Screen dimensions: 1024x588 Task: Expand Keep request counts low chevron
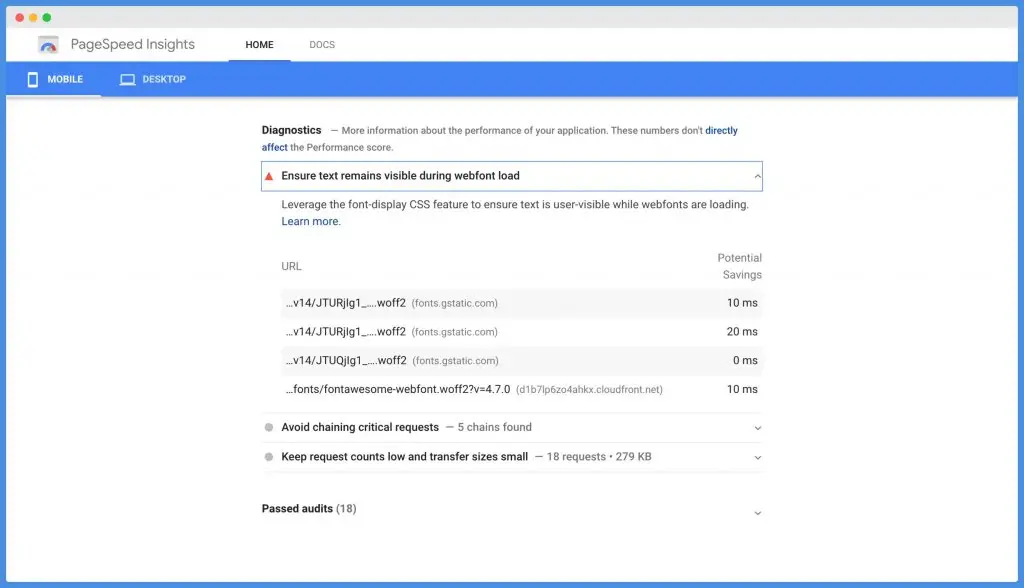(757, 457)
